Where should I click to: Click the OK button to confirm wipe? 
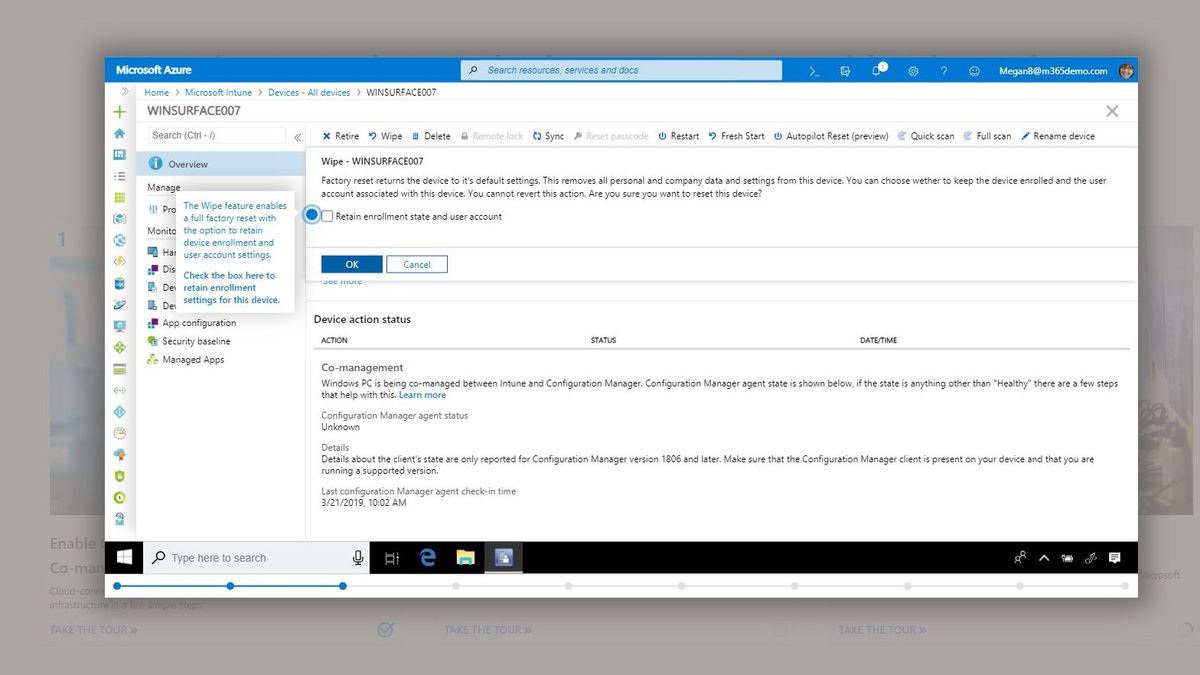[x=351, y=264]
